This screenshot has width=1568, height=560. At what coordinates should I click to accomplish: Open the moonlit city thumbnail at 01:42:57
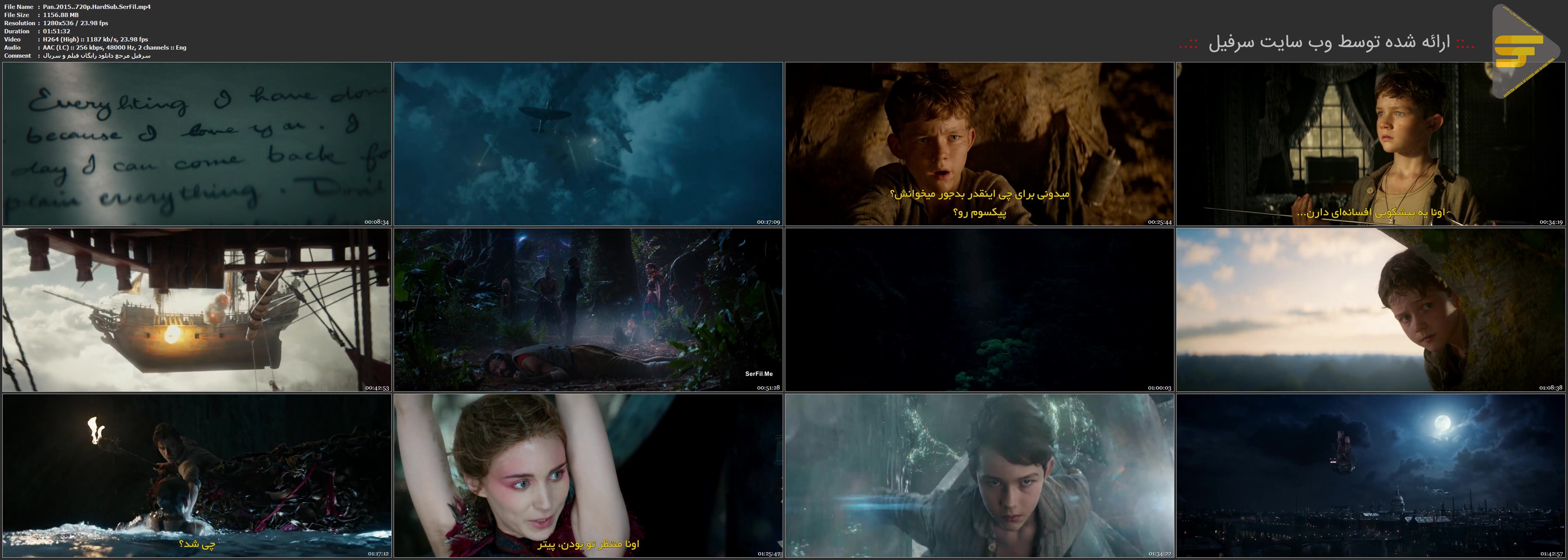pos(1370,476)
